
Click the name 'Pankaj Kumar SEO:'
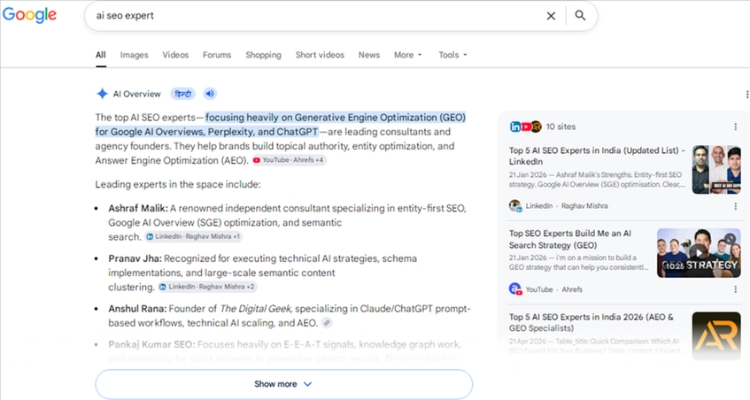pyautogui.click(x=151, y=344)
